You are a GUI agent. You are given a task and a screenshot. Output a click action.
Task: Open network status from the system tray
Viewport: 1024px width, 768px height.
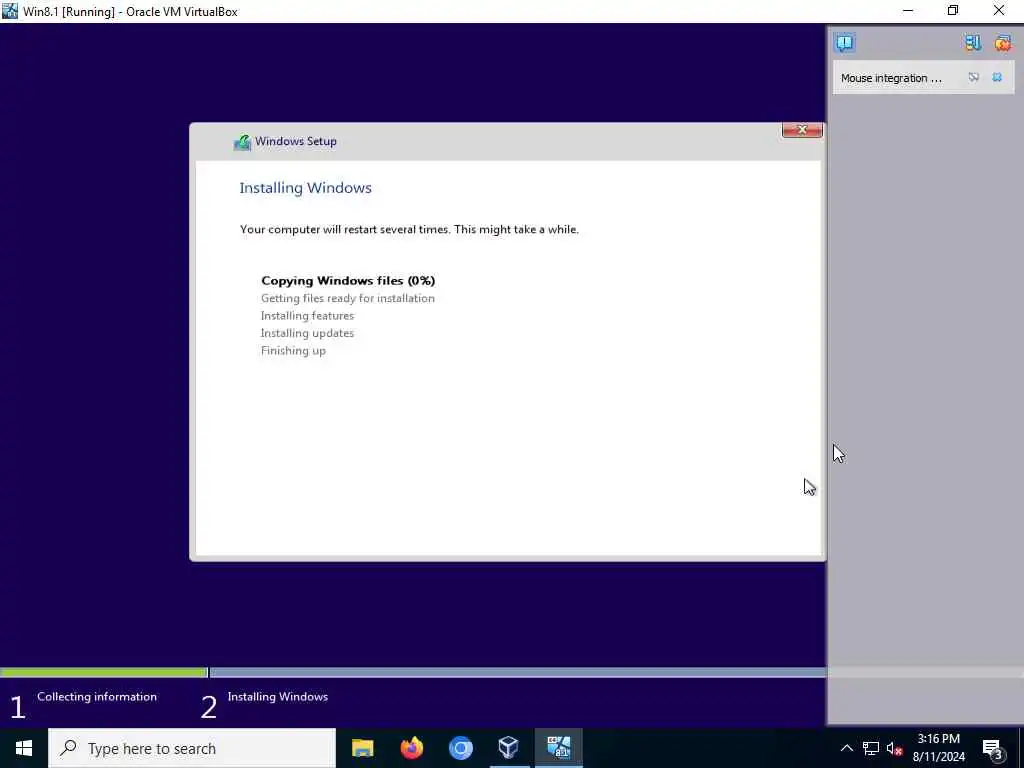[x=871, y=748]
